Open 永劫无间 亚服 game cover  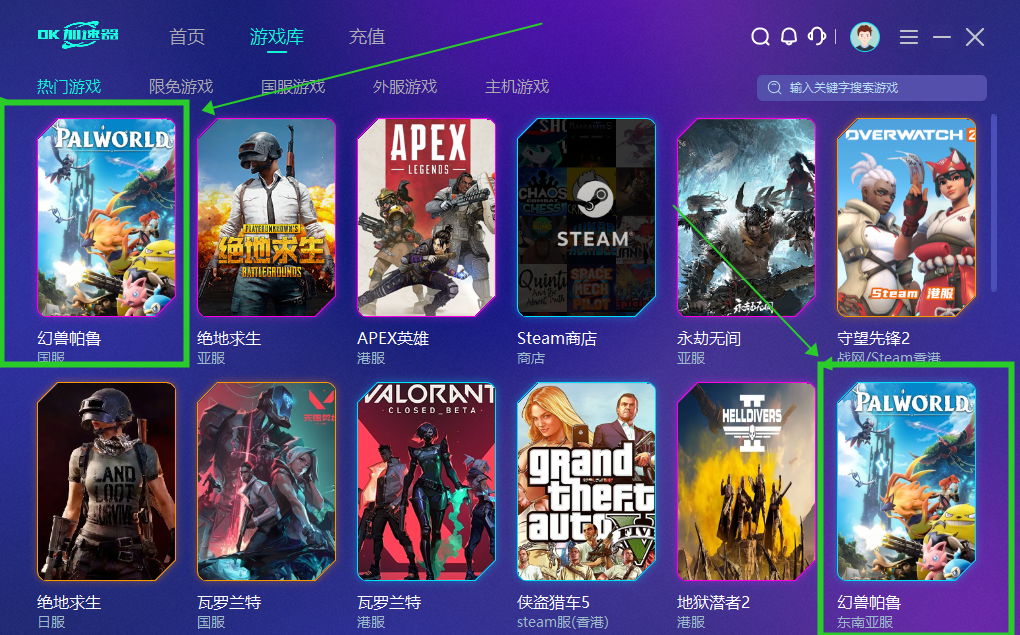coord(746,217)
